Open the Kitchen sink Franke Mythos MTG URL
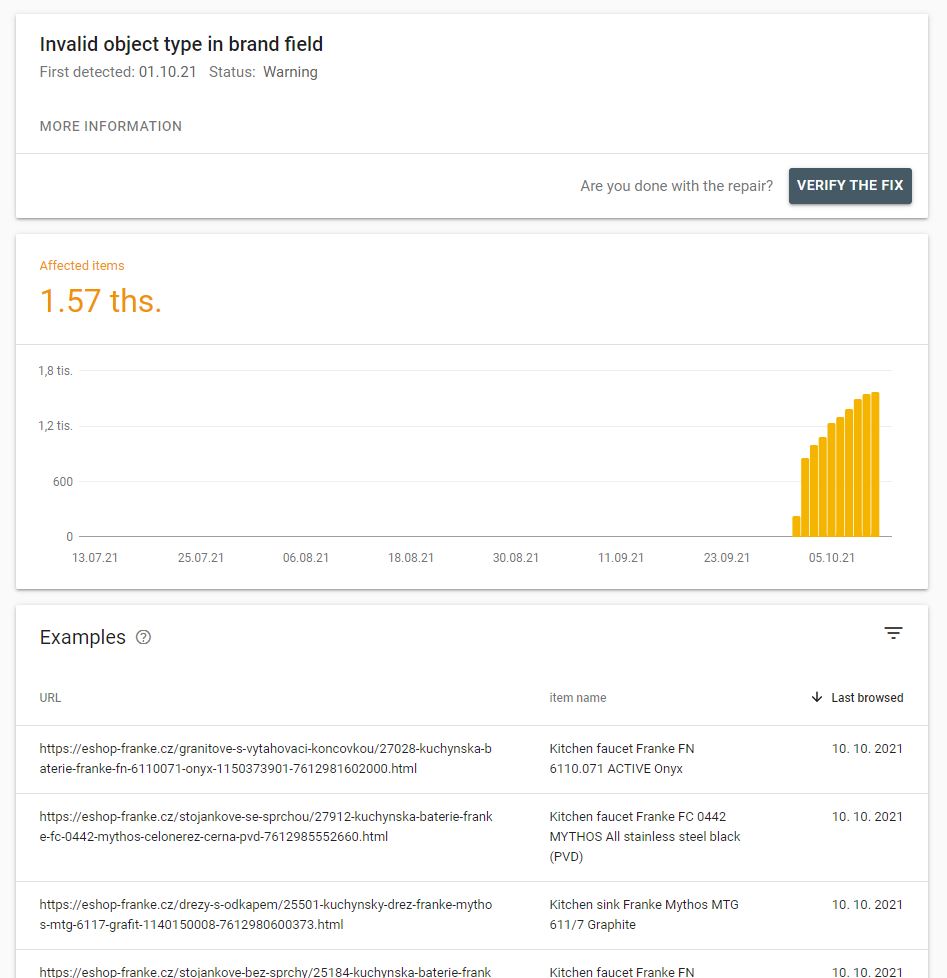947x978 pixels. click(x=265, y=915)
